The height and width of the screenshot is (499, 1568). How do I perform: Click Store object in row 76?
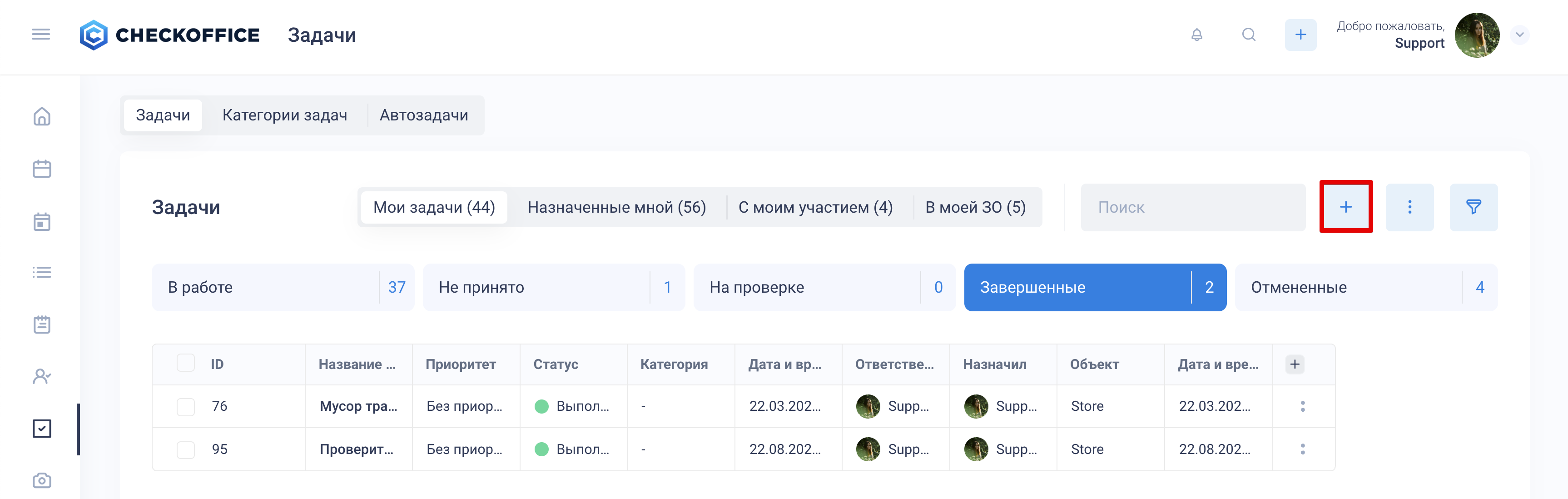coord(1087,406)
